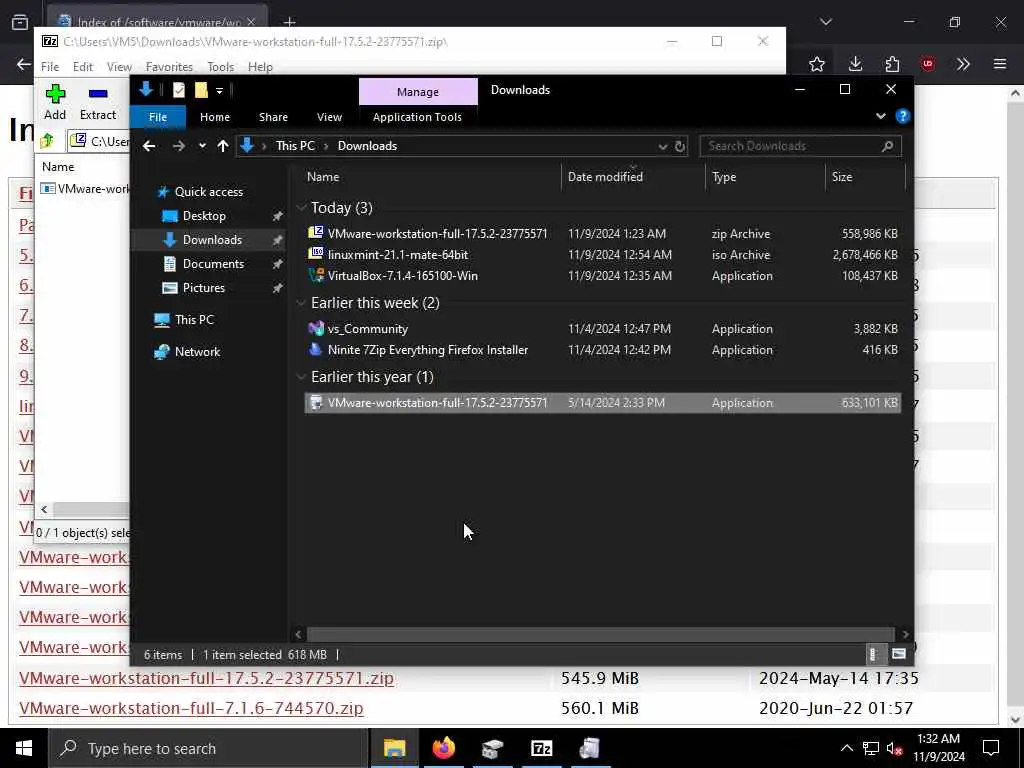This screenshot has height=768, width=1024.
Task: Select Ninite 7Zip Everything Firefox Installer
Action: [603, 350]
